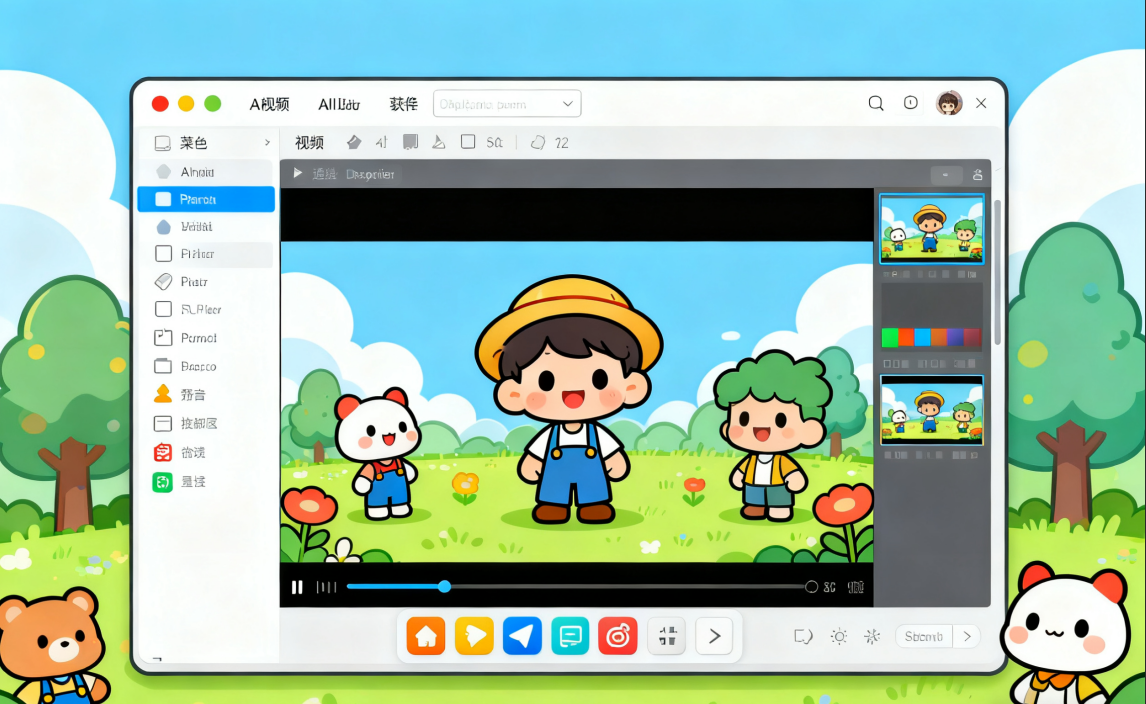1146x704 pixels.
Task: Click the red Weibo-style icon in dock
Action: click(x=618, y=636)
